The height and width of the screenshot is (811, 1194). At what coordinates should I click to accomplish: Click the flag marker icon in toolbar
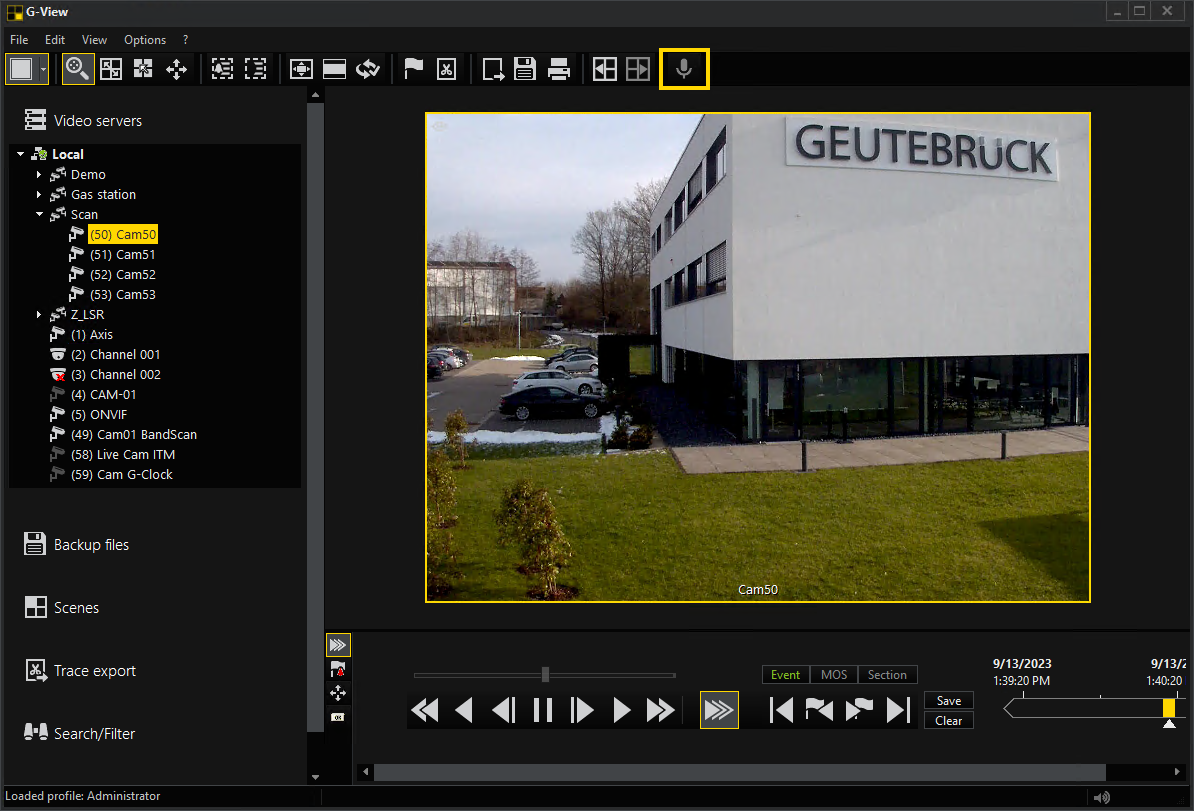pos(413,69)
